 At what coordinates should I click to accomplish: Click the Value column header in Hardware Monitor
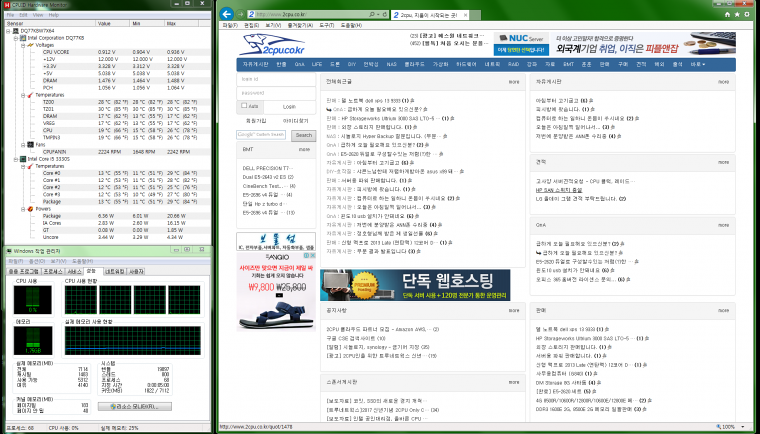(113, 23)
